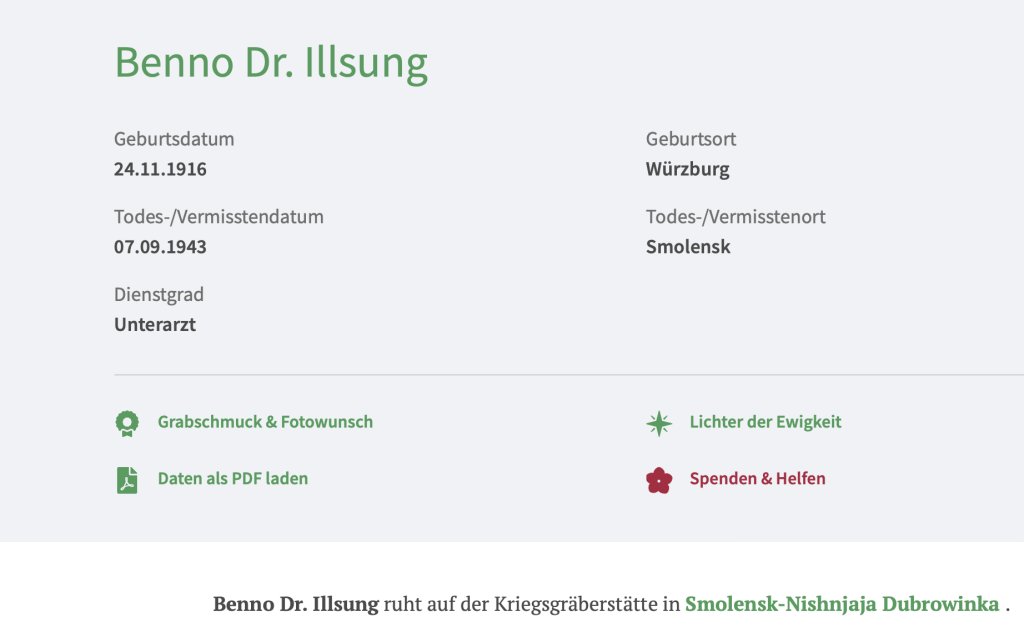This screenshot has width=1024, height=642.
Task: Click the Geburtsort field label
Action: (x=691, y=139)
